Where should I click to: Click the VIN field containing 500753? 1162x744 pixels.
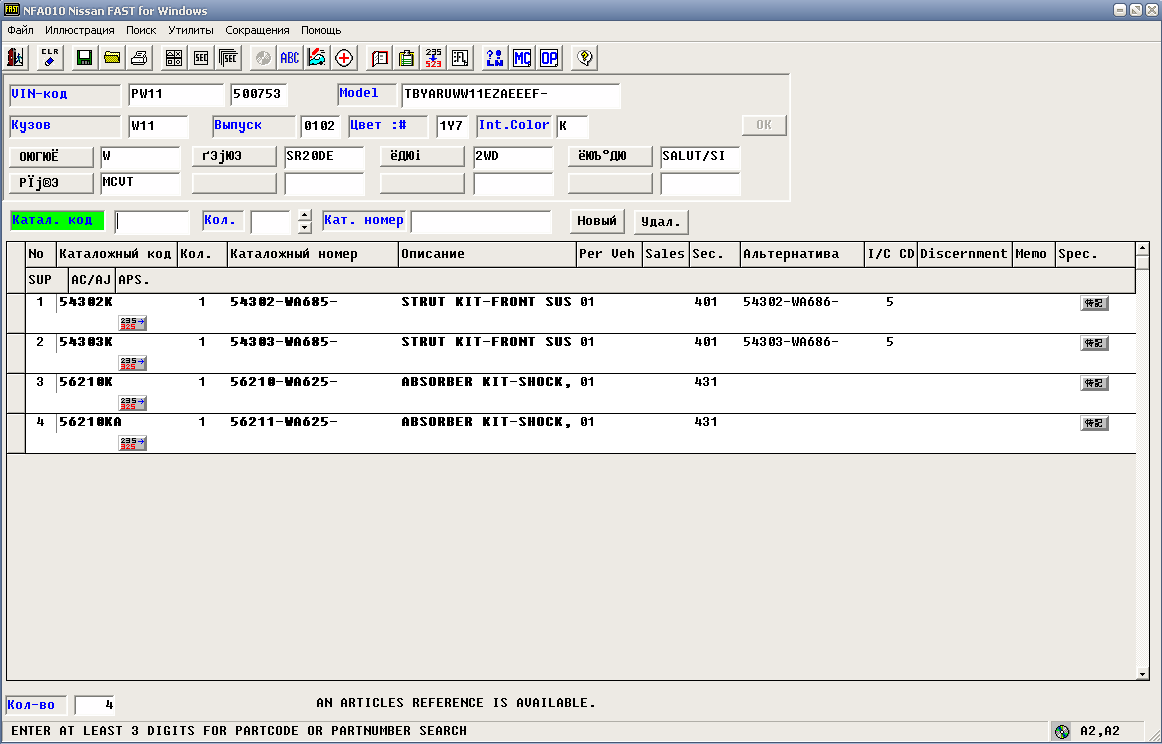(x=259, y=95)
